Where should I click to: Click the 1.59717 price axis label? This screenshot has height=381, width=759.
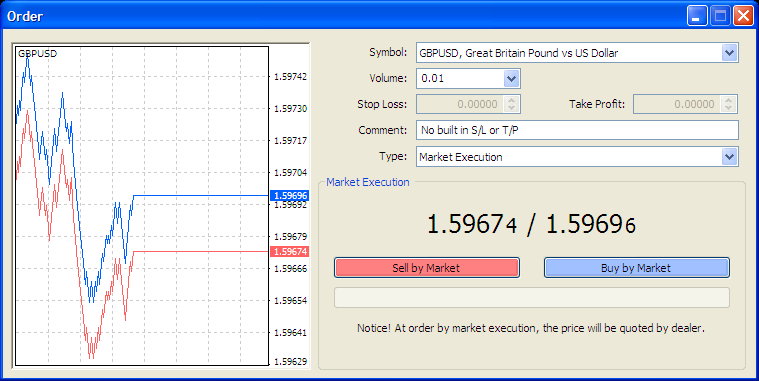click(x=290, y=140)
